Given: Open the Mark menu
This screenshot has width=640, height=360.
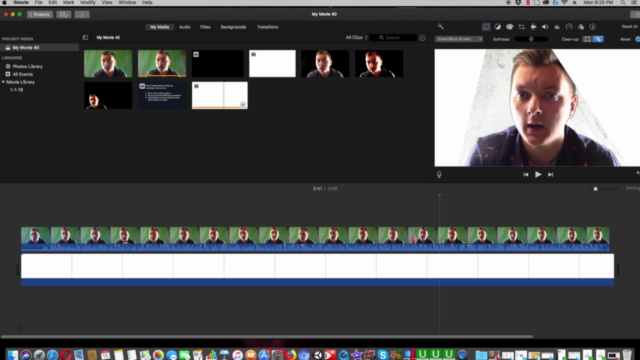Looking at the screenshot, I should 68,2.
